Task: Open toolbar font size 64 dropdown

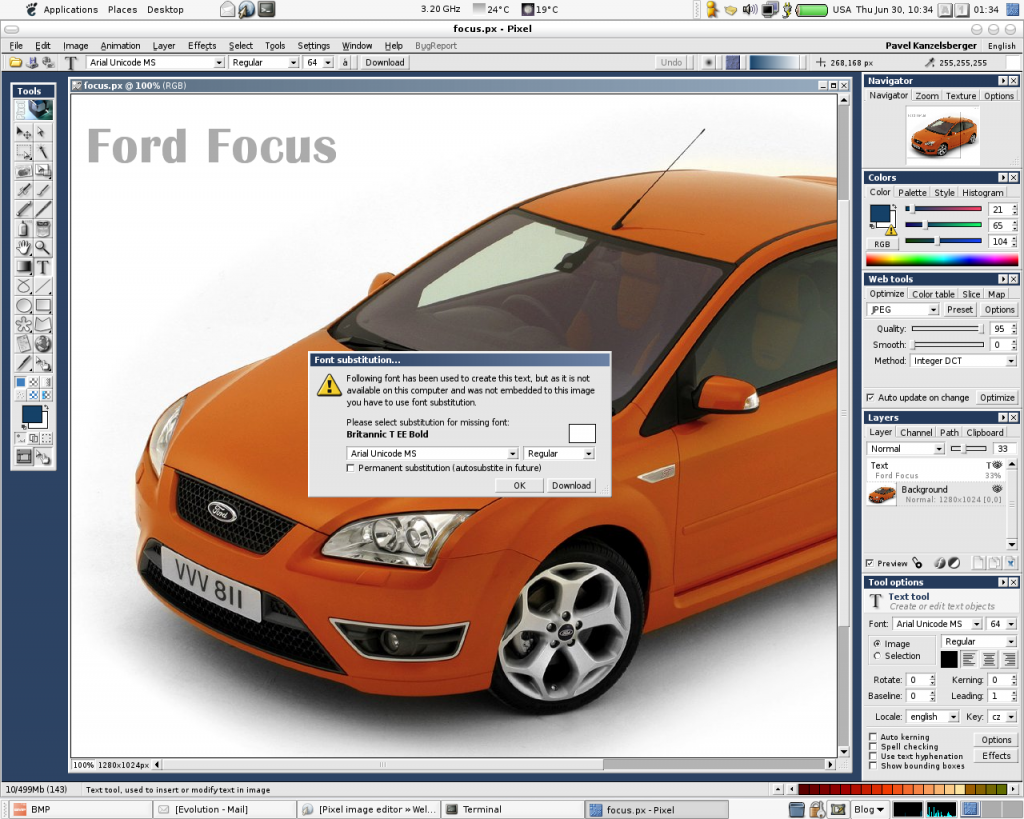Action: [328, 63]
